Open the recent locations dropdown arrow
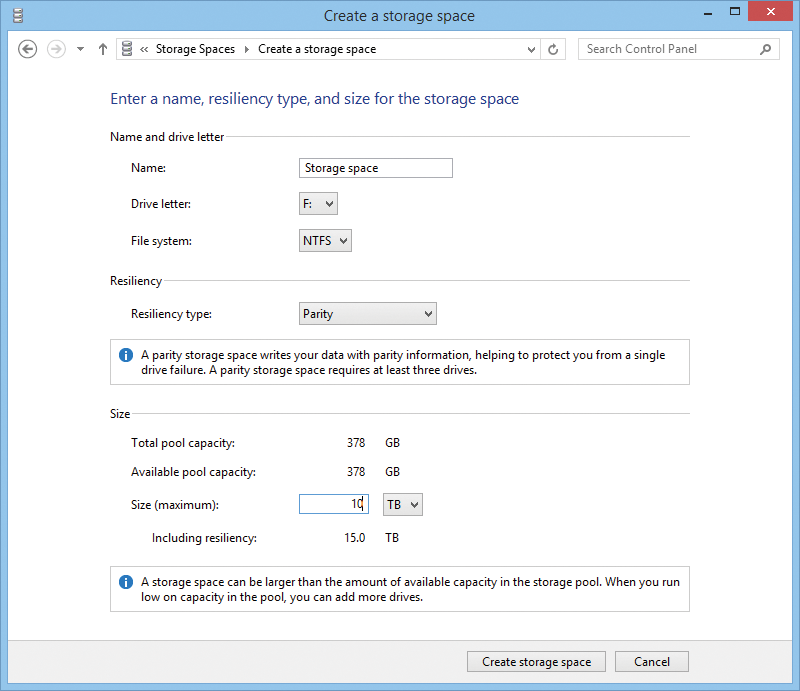Viewport: 800px width, 691px height. pos(80,49)
